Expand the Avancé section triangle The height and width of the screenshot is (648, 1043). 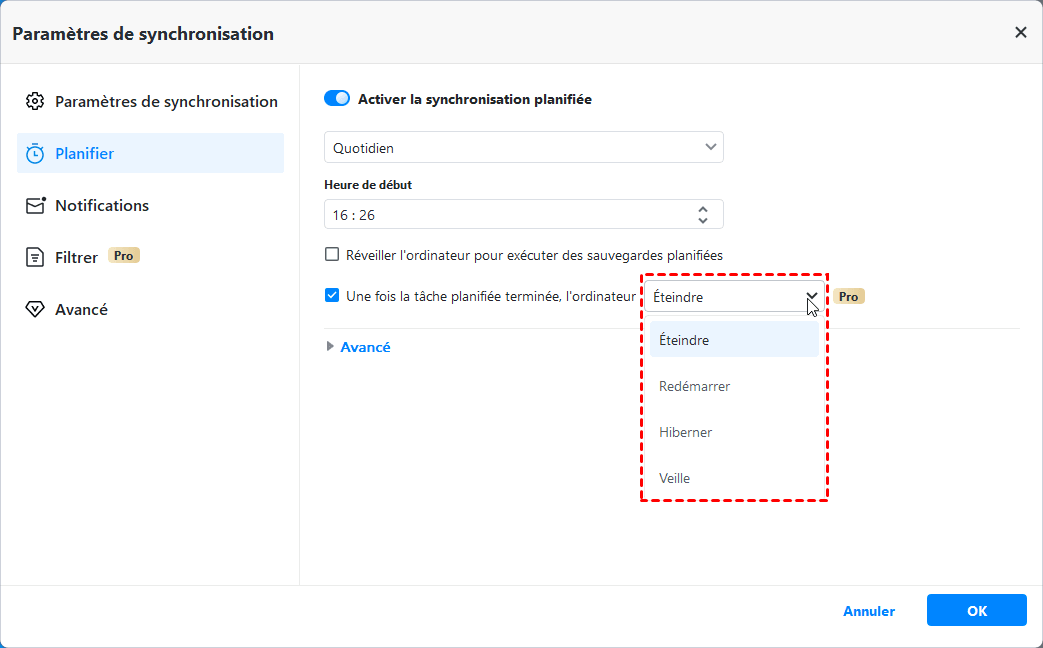click(331, 347)
